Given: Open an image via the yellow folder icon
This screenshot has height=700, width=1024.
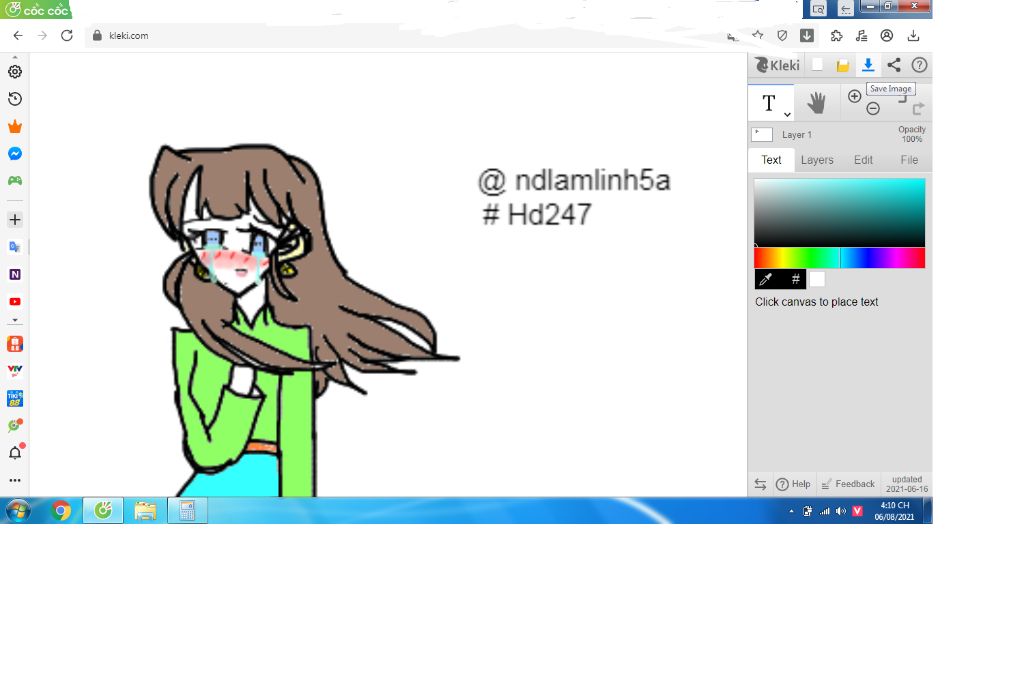Looking at the screenshot, I should point(842,65).
